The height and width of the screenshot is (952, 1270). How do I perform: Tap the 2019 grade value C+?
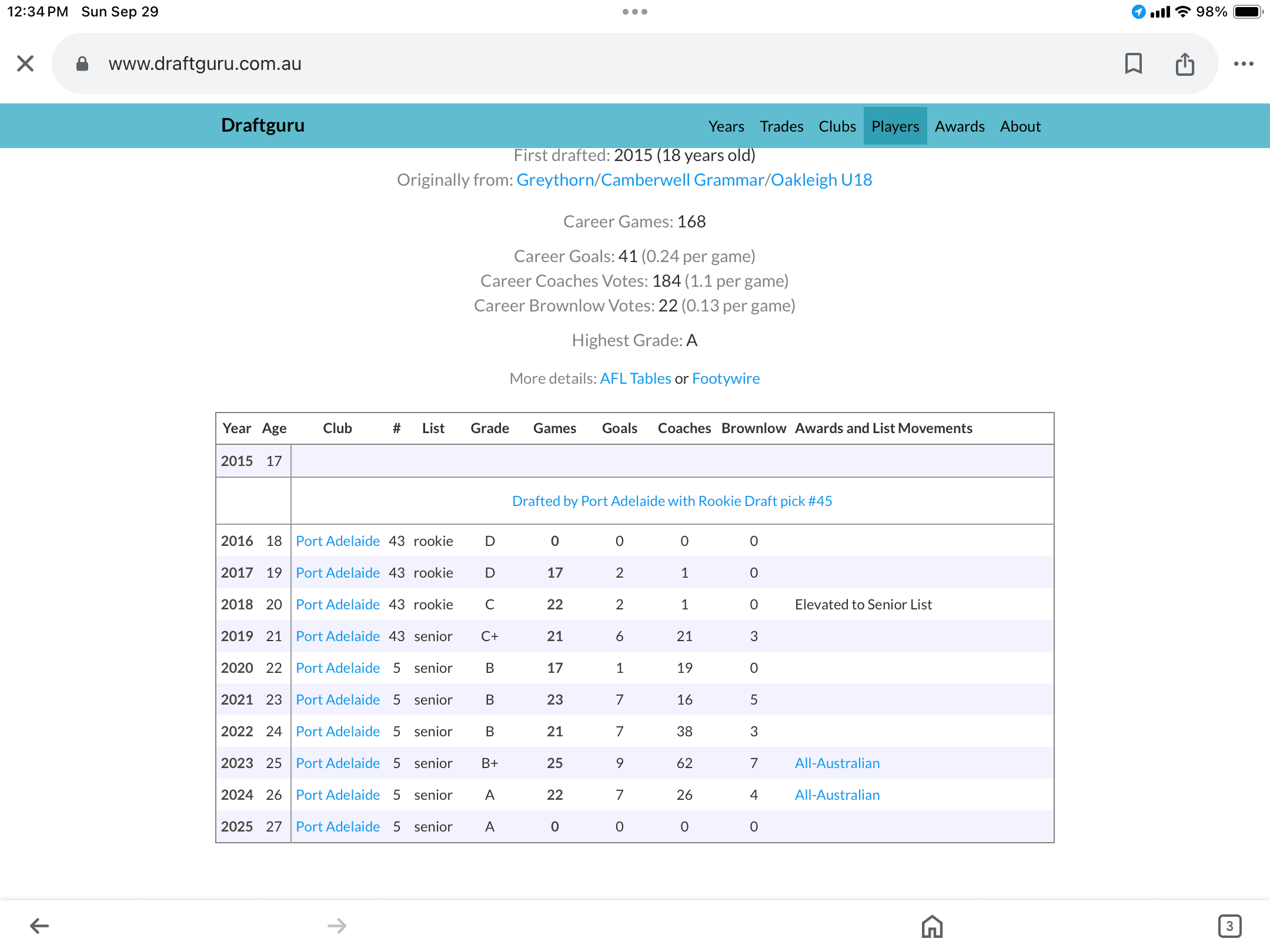coord(490,636)
